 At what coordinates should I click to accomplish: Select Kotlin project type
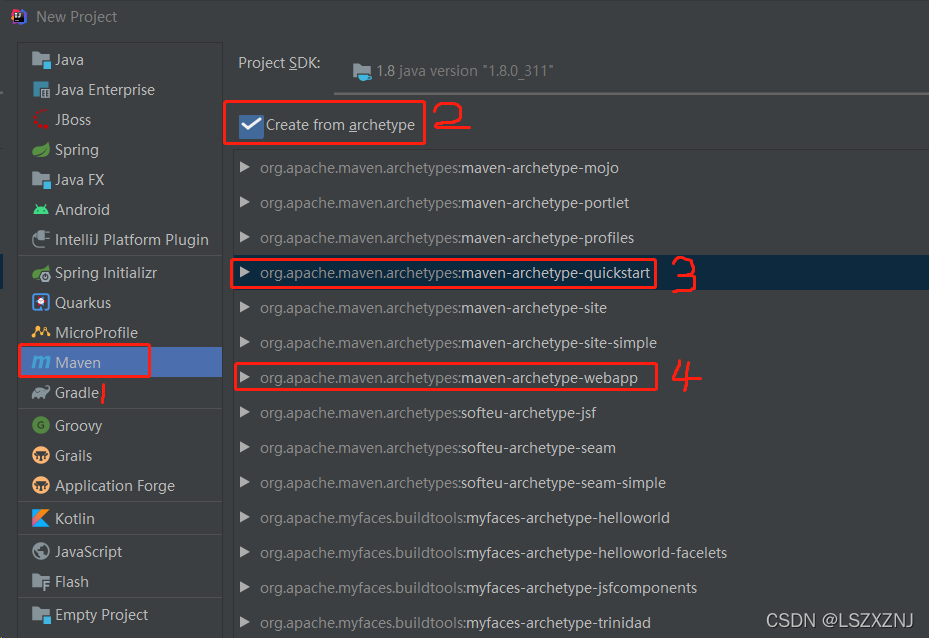pos(120,518)
